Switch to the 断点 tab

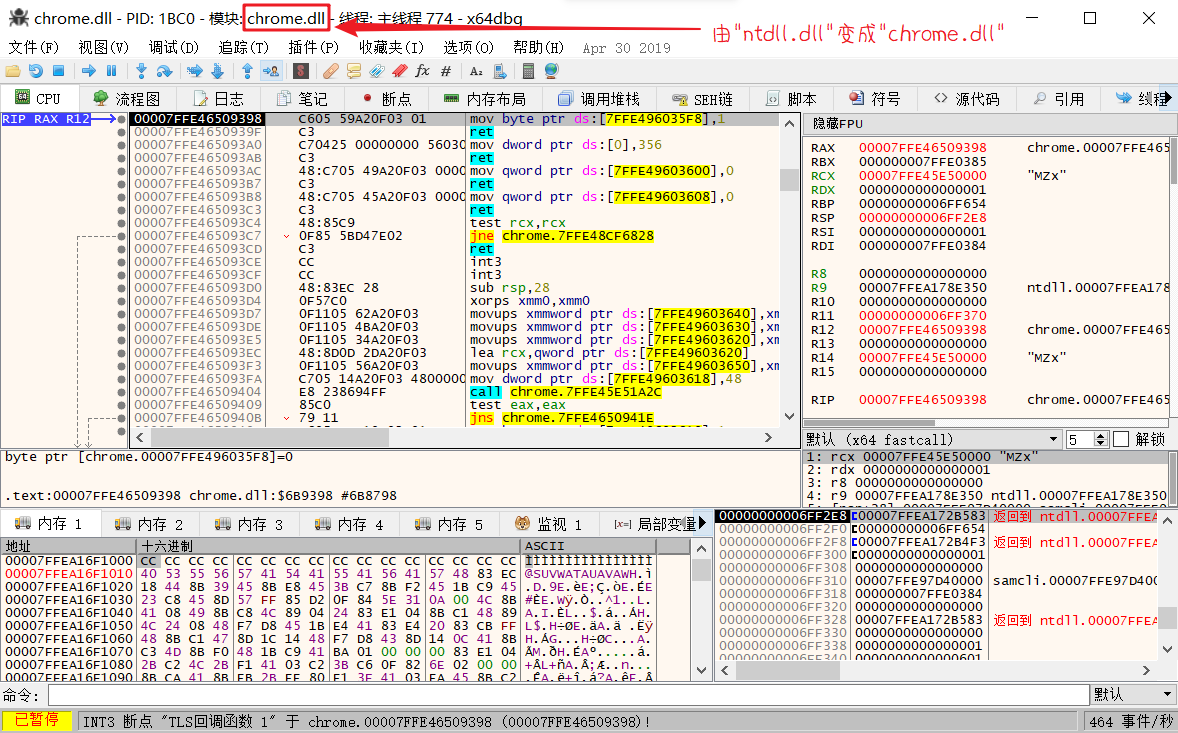pos(387,99)
